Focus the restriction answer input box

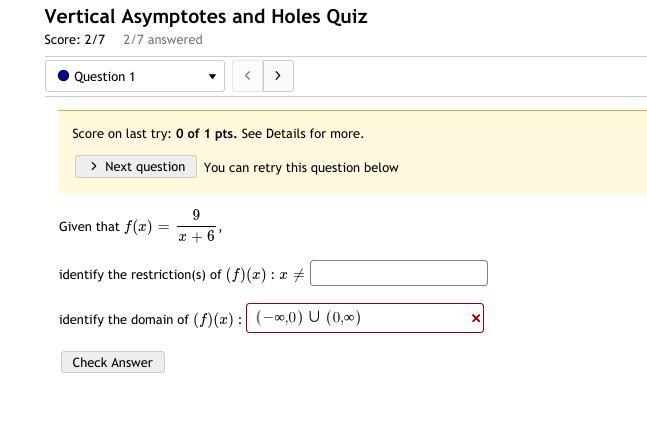coord(399,273)
